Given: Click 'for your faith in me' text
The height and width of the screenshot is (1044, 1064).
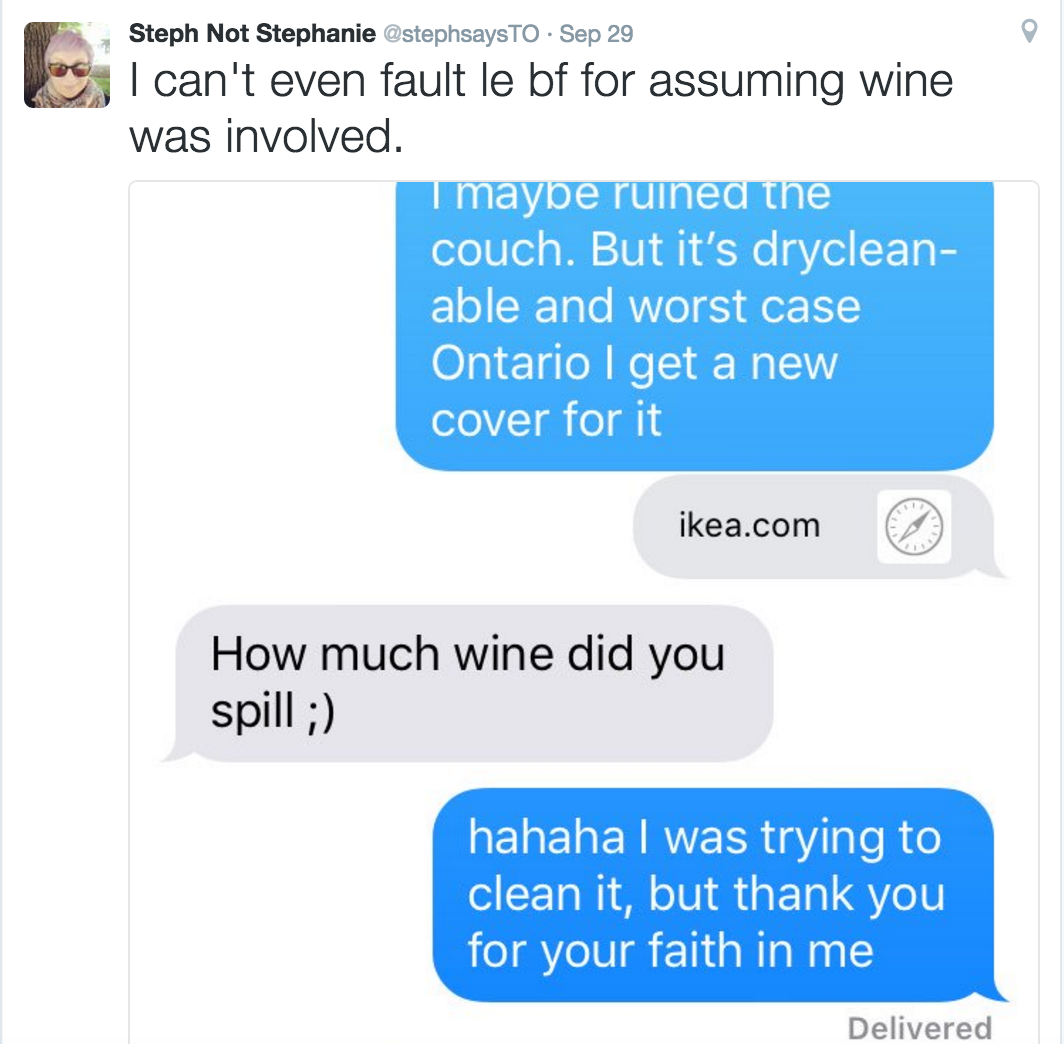Looking at the screenshot, I should click(670, 949).
